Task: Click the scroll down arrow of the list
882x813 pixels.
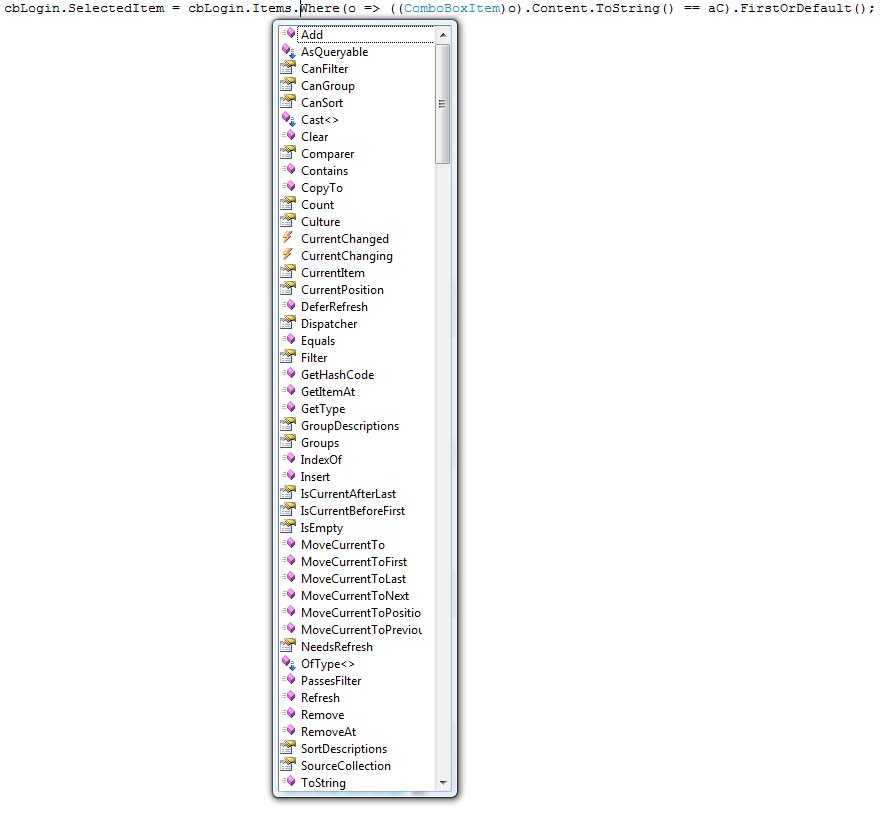Action: [443, 783]
